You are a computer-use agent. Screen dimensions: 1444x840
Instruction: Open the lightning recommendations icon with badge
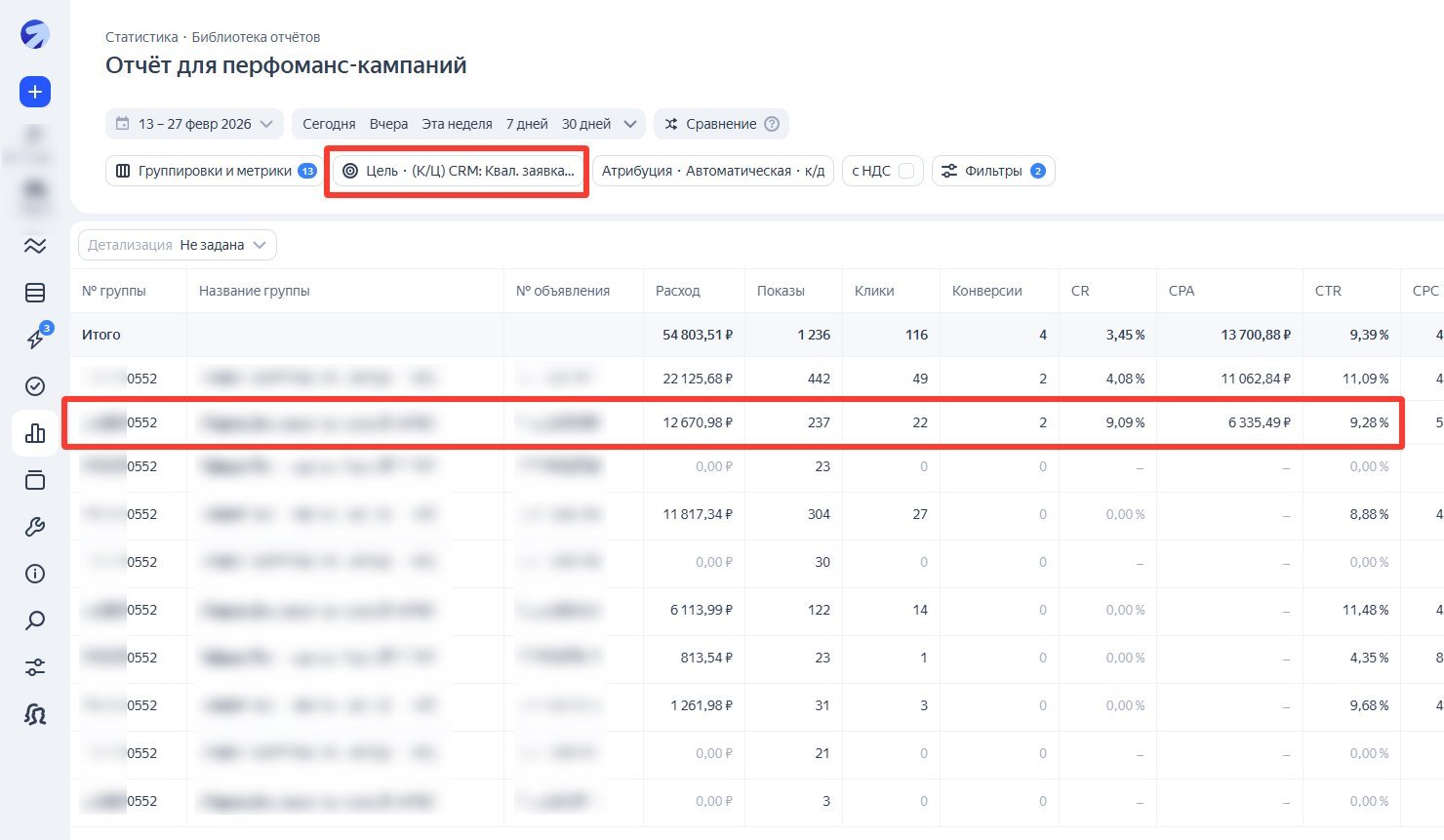tap(35, 339)
